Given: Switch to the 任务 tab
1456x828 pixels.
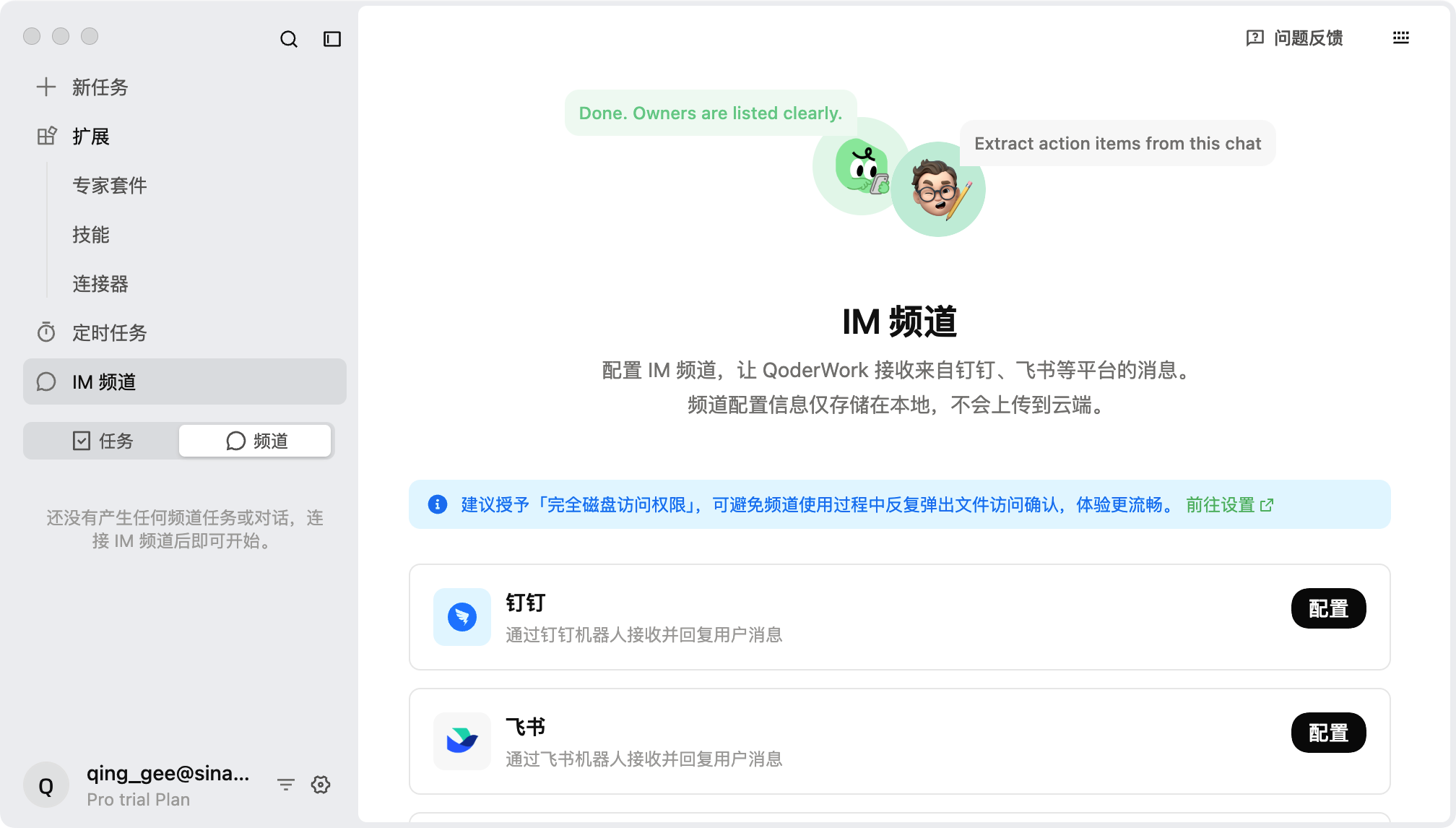Looking at the screenshot, I should pos(103,441).
